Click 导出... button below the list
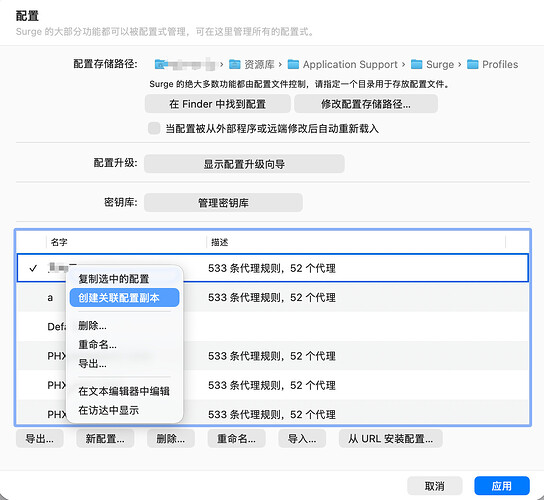This screenshot has height=500, width=544. tap(40, 439)
